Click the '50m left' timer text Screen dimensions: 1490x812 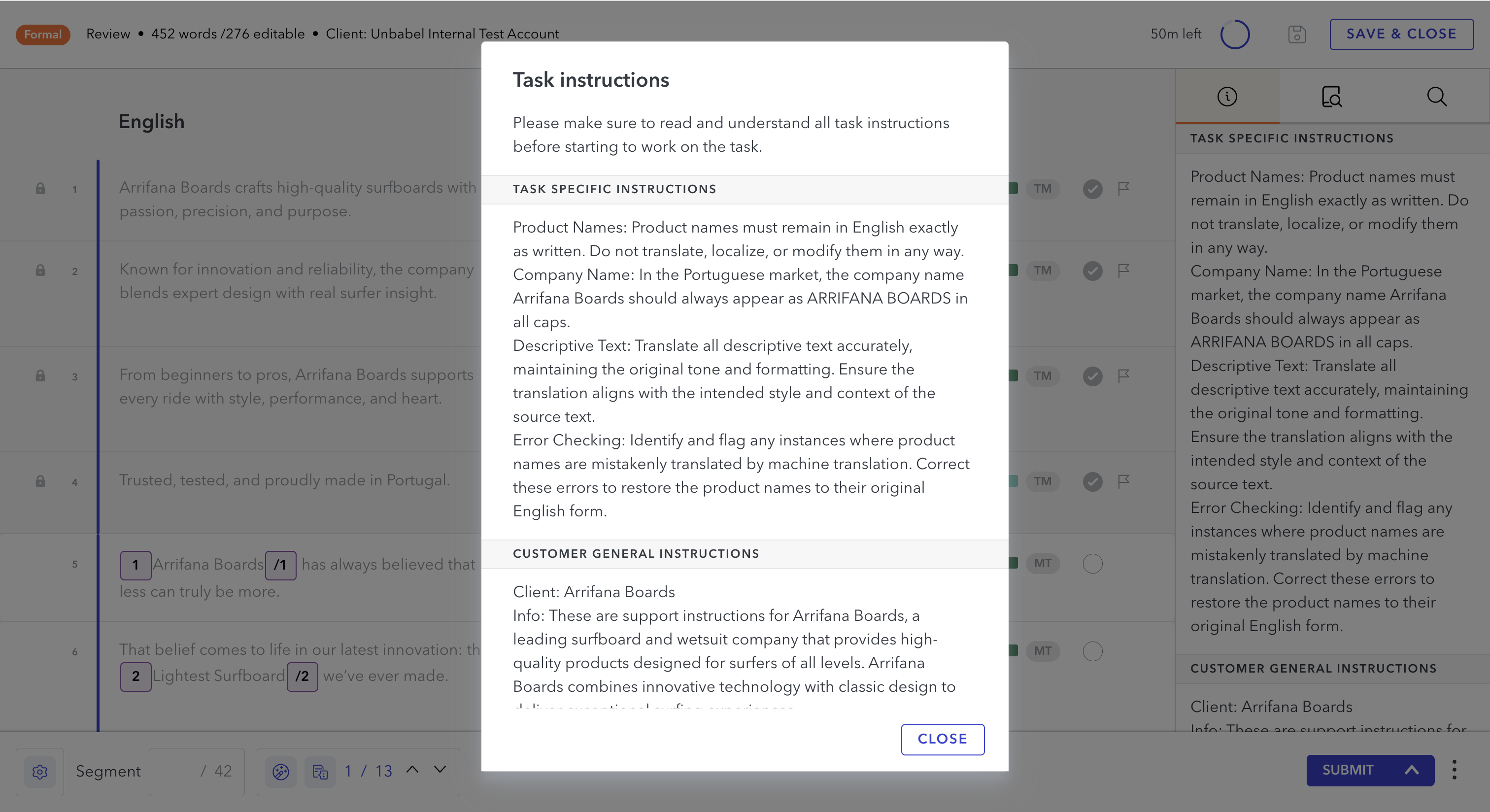pos(1175,34)
